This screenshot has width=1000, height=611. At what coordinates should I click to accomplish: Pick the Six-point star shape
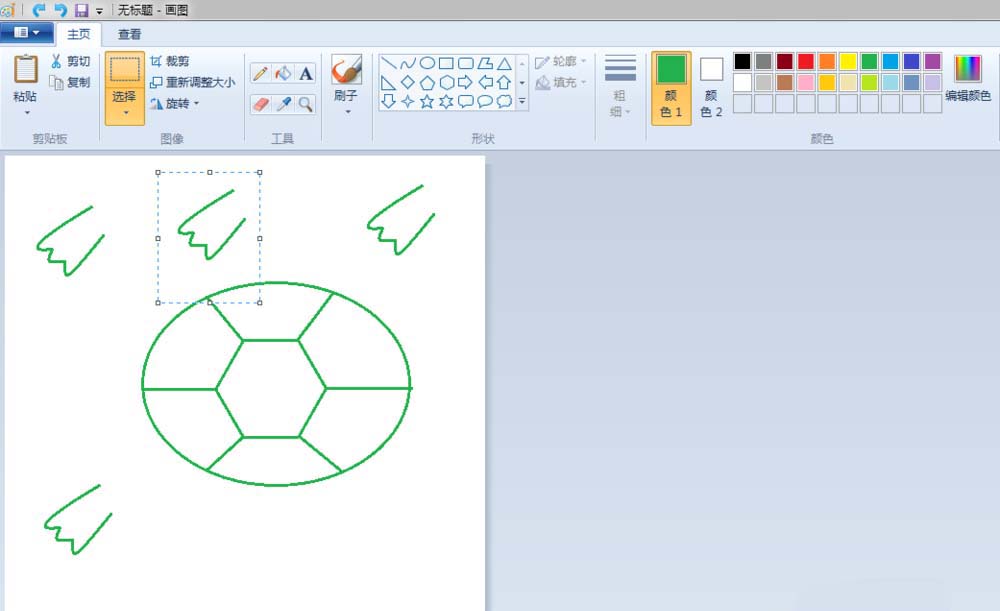(446, 101)
